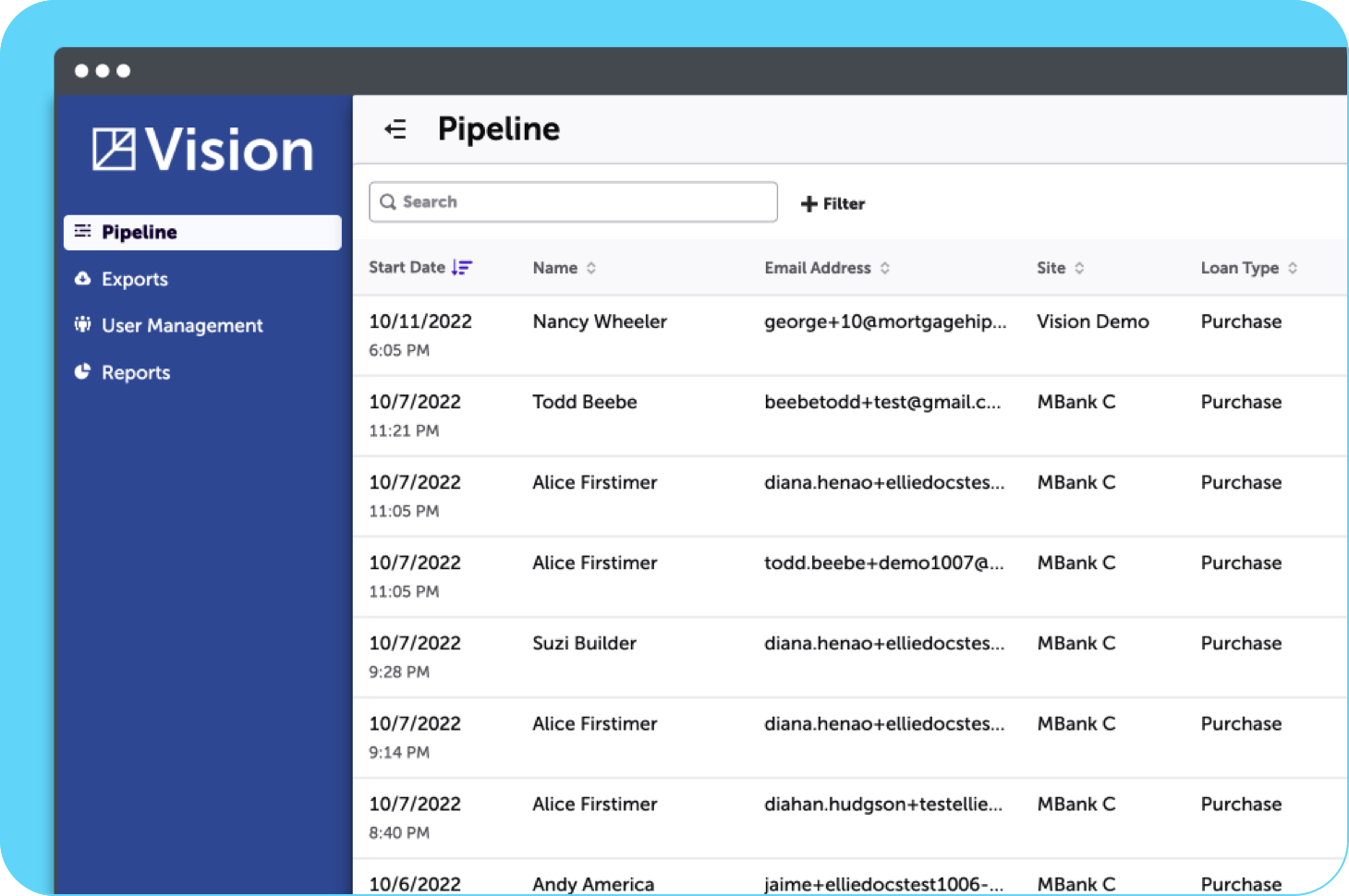Click the Email Address column header
Viewport: 1349px width, 896px height.
pos(818,268)
